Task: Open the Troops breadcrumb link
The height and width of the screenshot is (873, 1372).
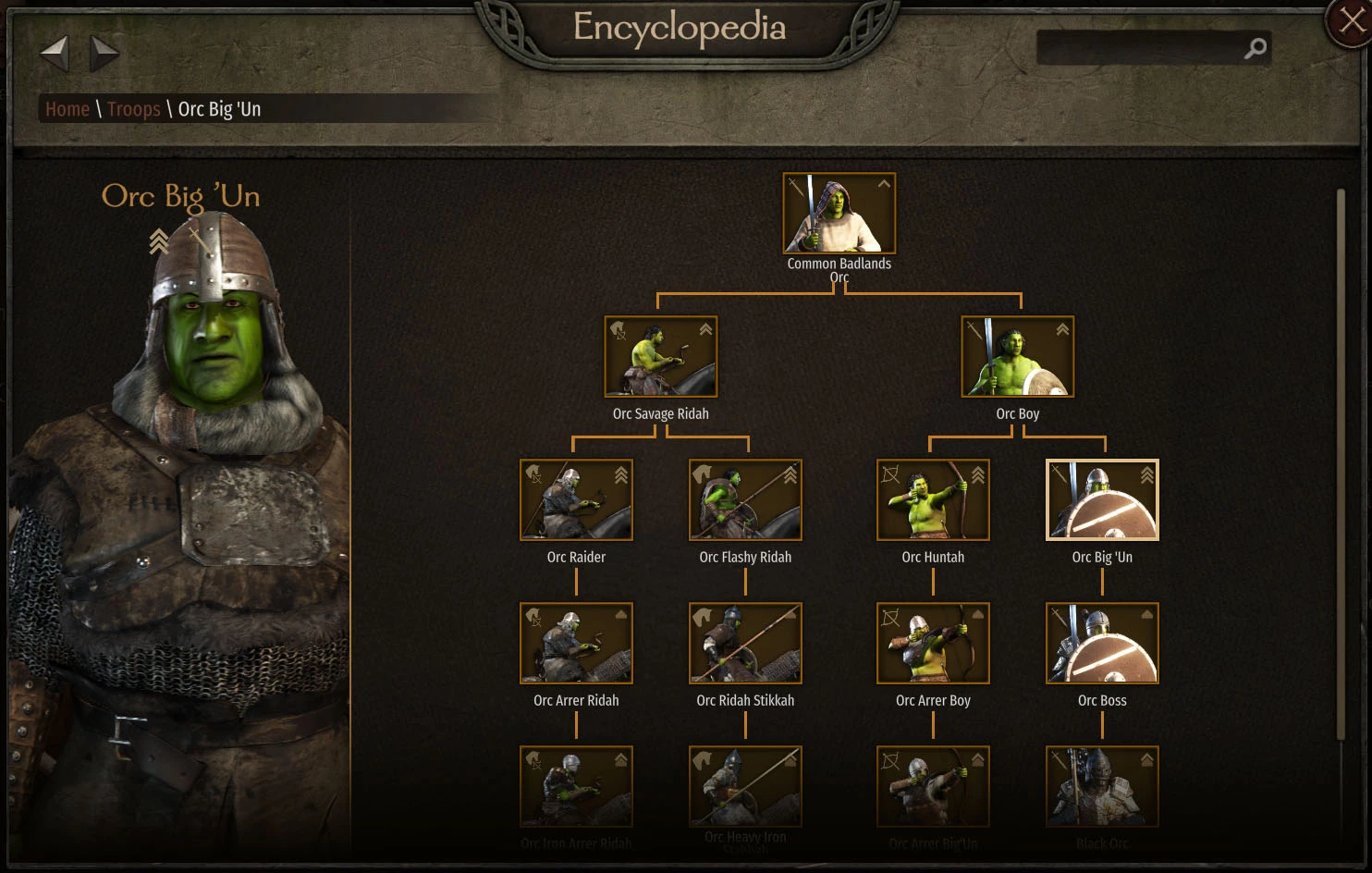Action: (134, 109)
